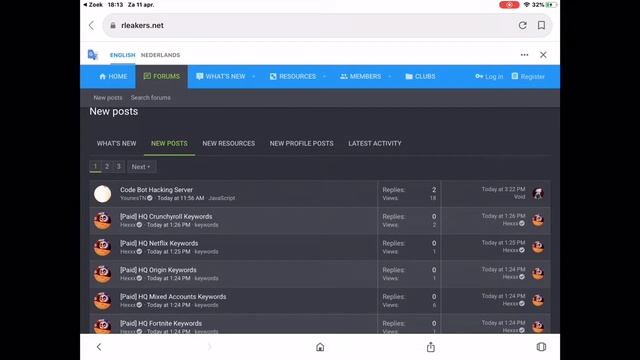Open thread [Paid] HQ Netflix Keywords
This screenshot has height=360, width=640.
point(159,243)
